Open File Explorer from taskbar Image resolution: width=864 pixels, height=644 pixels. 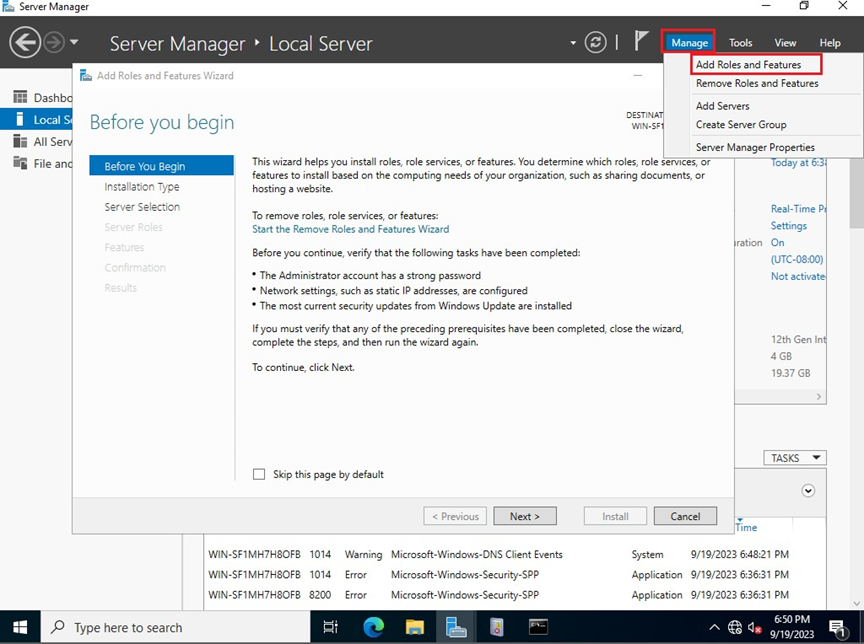(x=414, y=627)
